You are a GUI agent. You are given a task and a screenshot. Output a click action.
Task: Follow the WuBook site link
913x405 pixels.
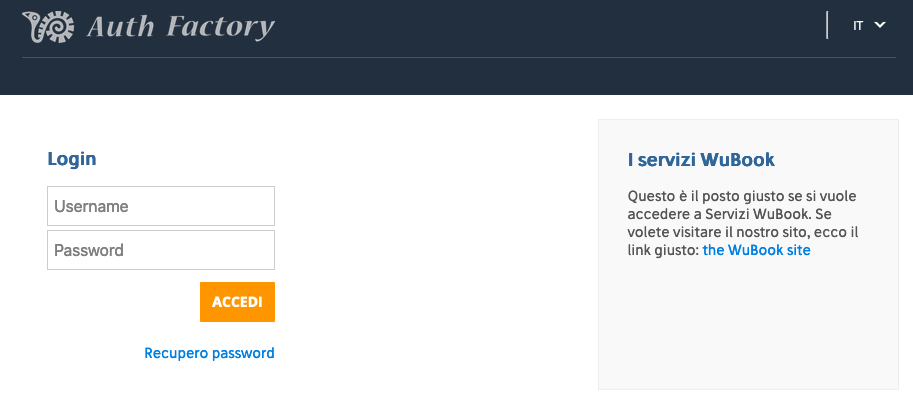point(756,250)
